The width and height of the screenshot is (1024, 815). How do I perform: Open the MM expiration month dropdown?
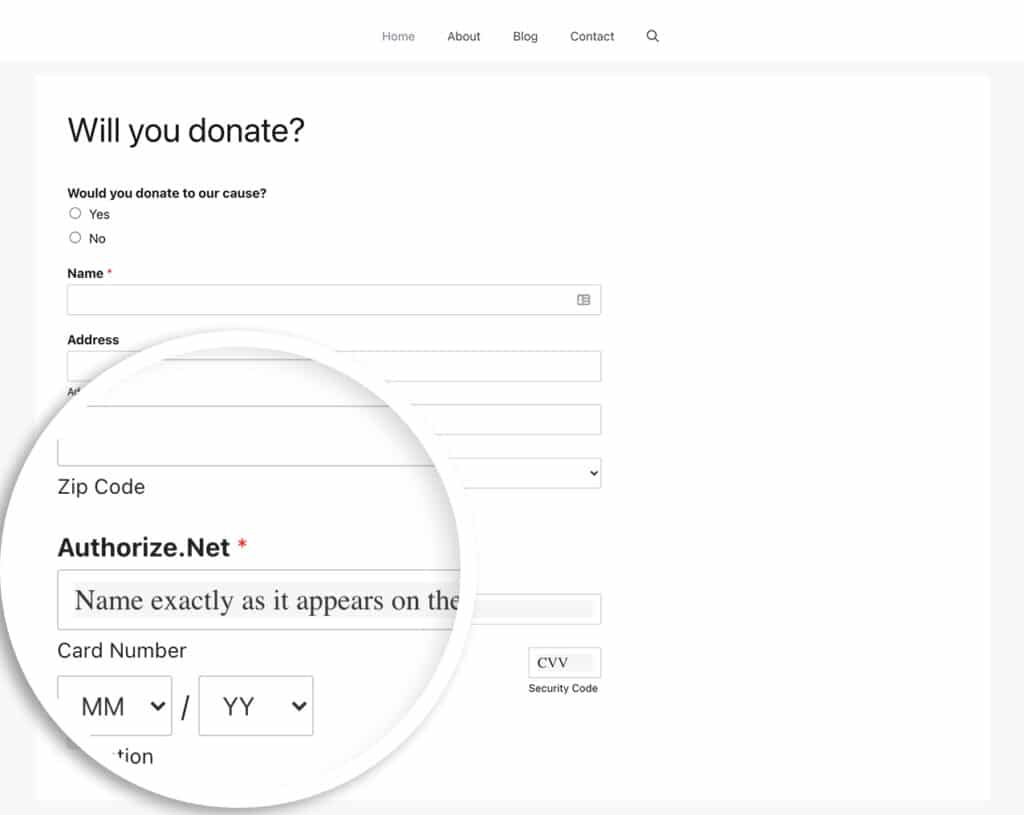pos(114,705)
